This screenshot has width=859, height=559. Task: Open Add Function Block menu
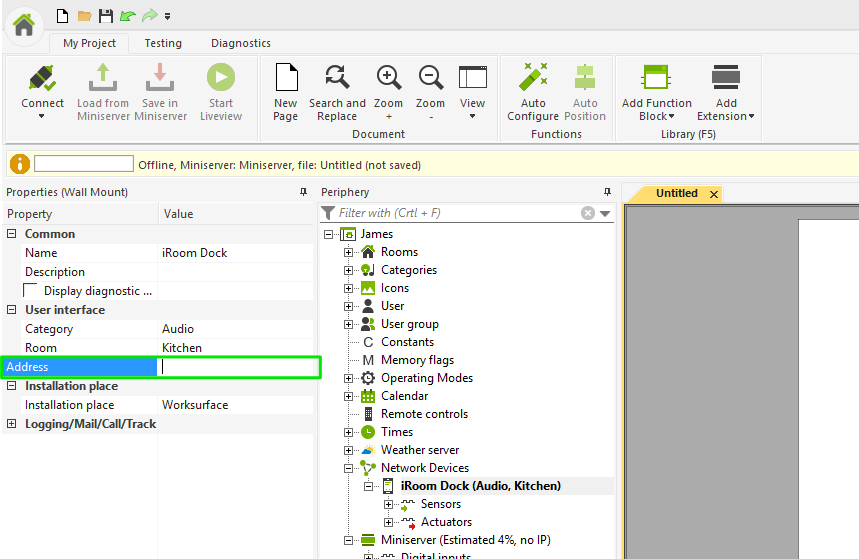click(x=656, y=92)
